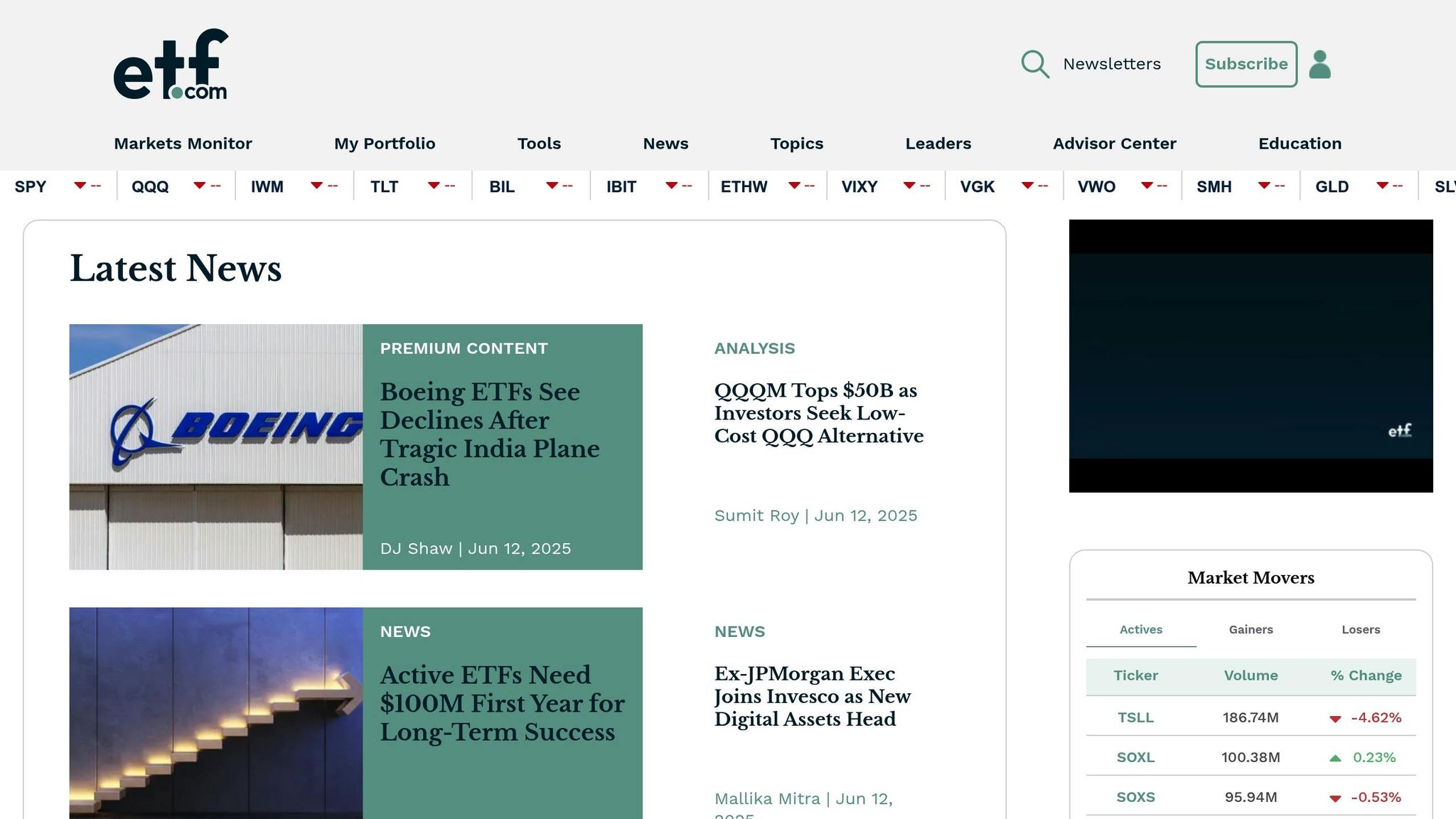Open the Leaders menu
Screen dimensions: 1456x819
click(x=938, y=144)
